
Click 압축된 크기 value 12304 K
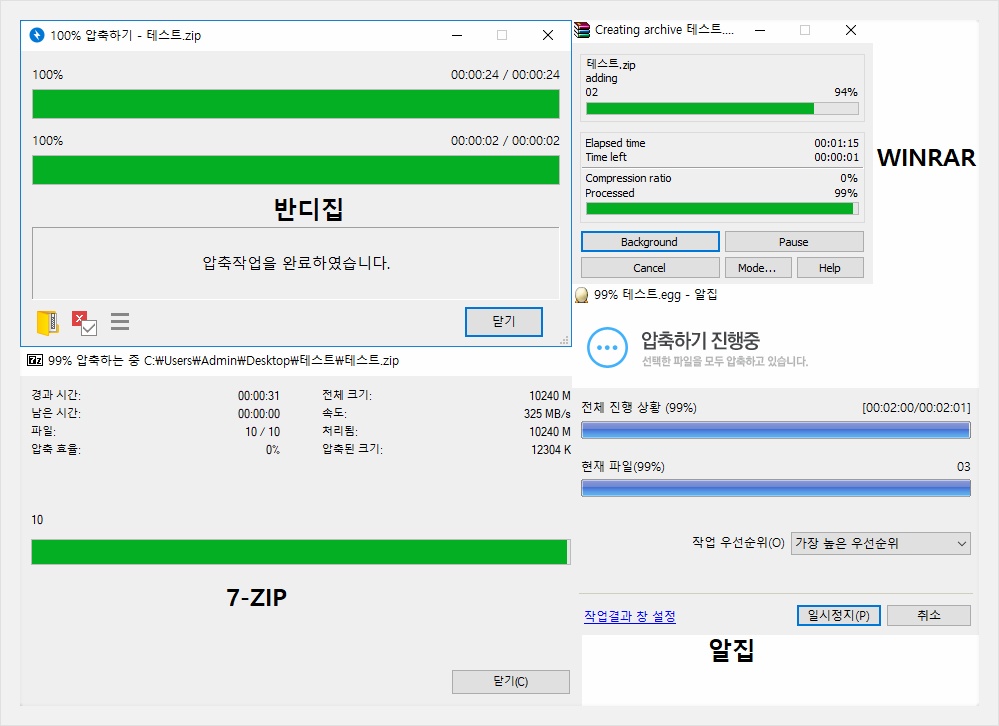(x=551, y=450)
